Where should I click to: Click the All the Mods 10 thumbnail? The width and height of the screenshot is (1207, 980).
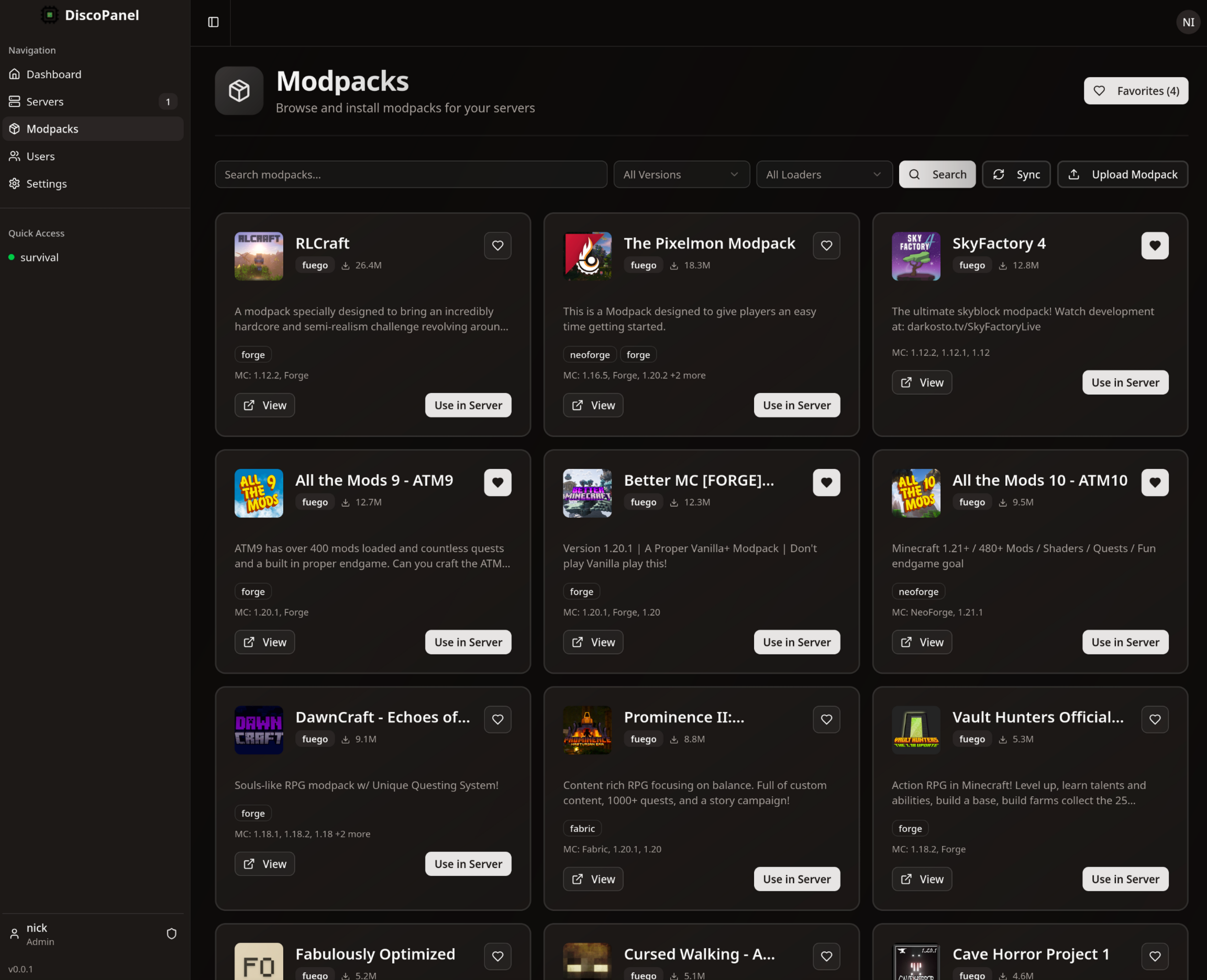916,493
